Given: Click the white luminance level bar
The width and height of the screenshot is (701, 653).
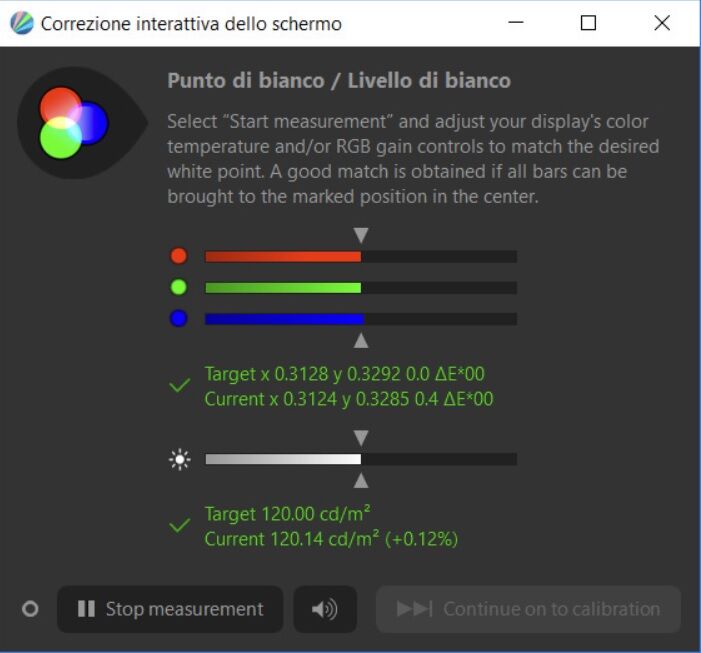Looking at the screenshot, I should coord(361,459).
